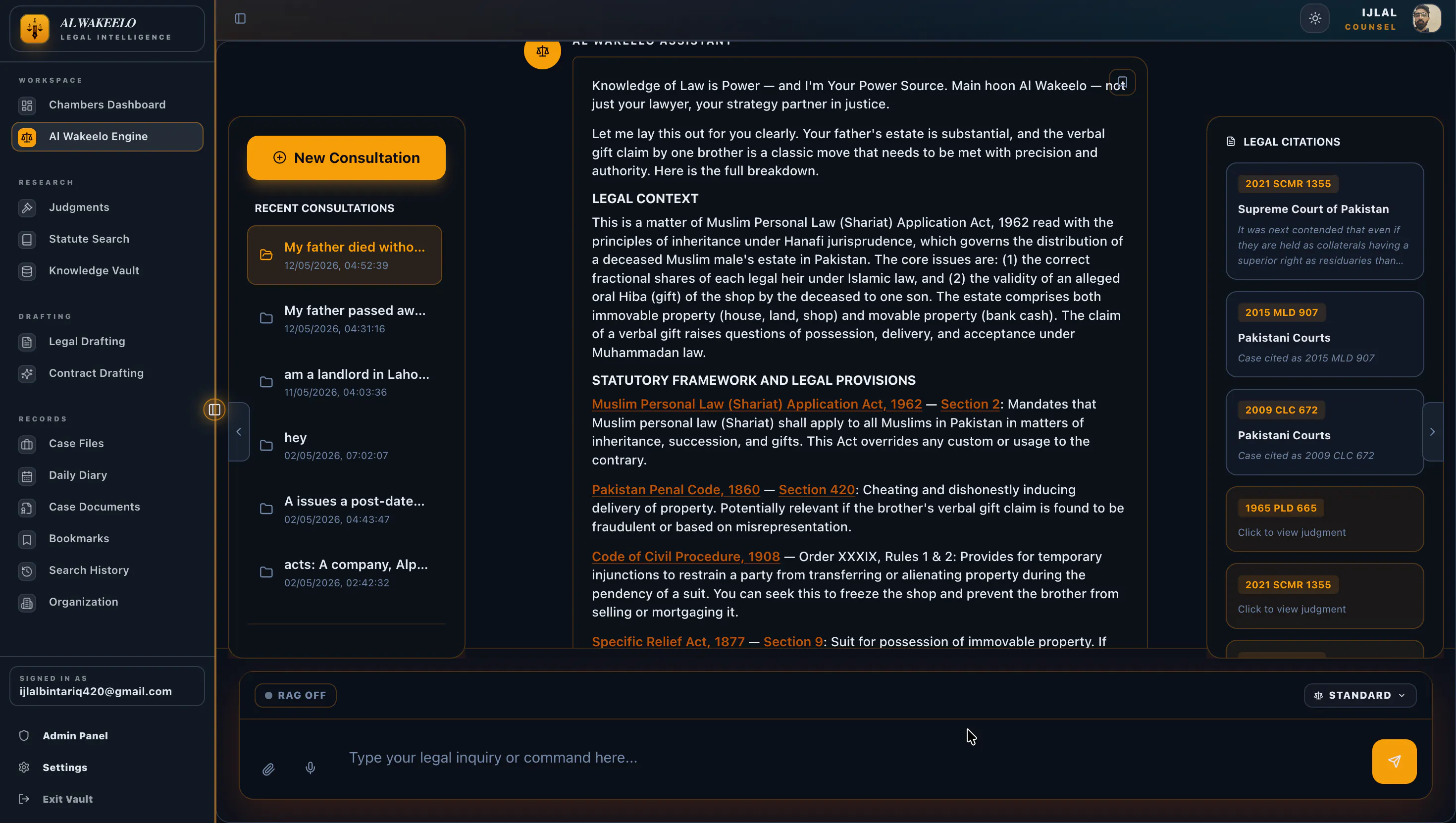Open Chambers Dashboard

107,105
